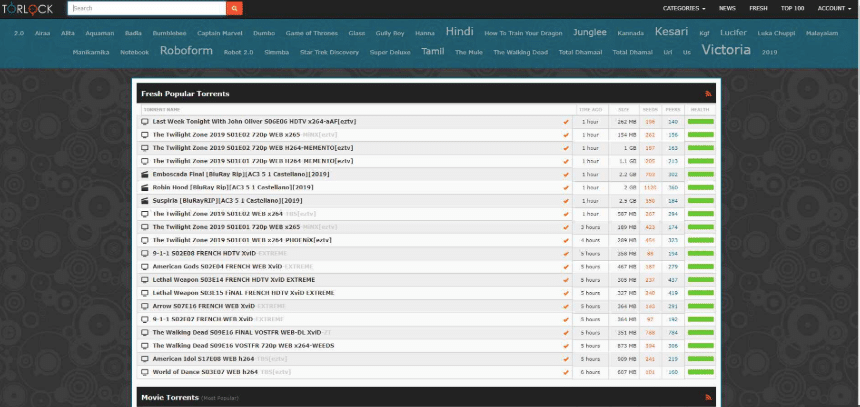Open American Idol S17E08 WEB torrent
Viewport: 860px width, 407px height.
click(220, 359)
